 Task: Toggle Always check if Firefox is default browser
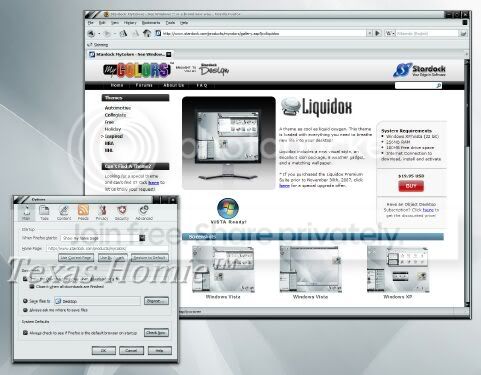tap(25, 333)
